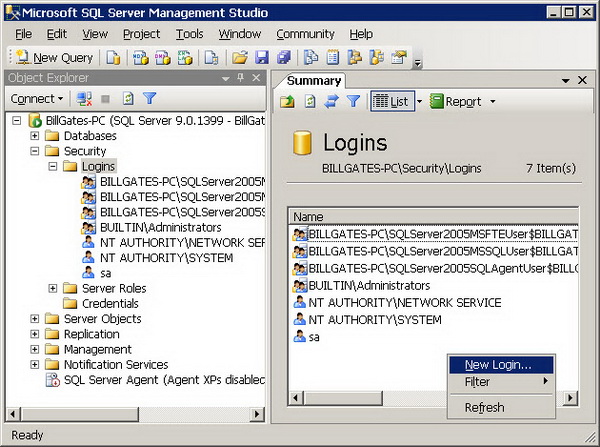The height and width of the screenshot is (447, 600).
Task: Select the sa login in the Summary list
Action: click(x=314, y=337)
